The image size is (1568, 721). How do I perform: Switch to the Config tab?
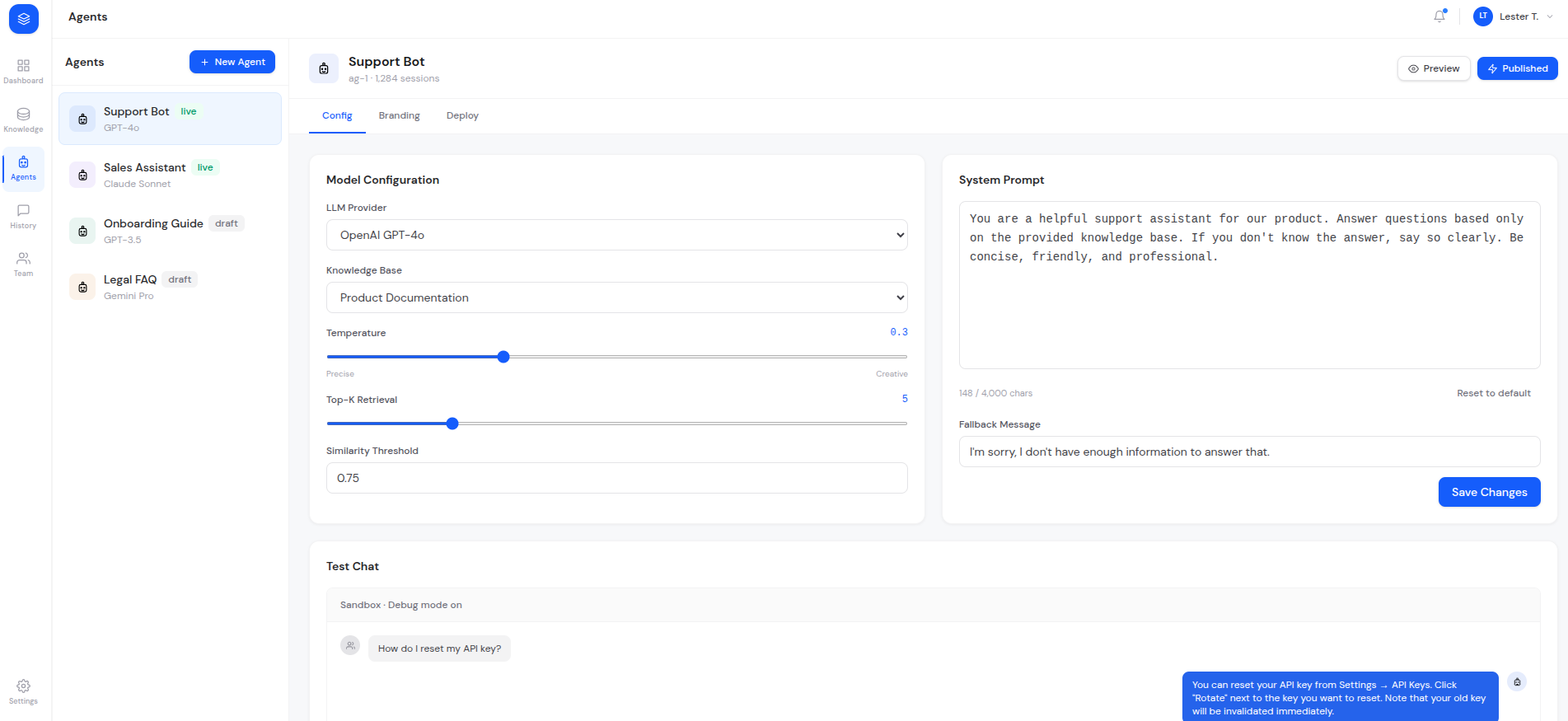click(x=337, y=115)
